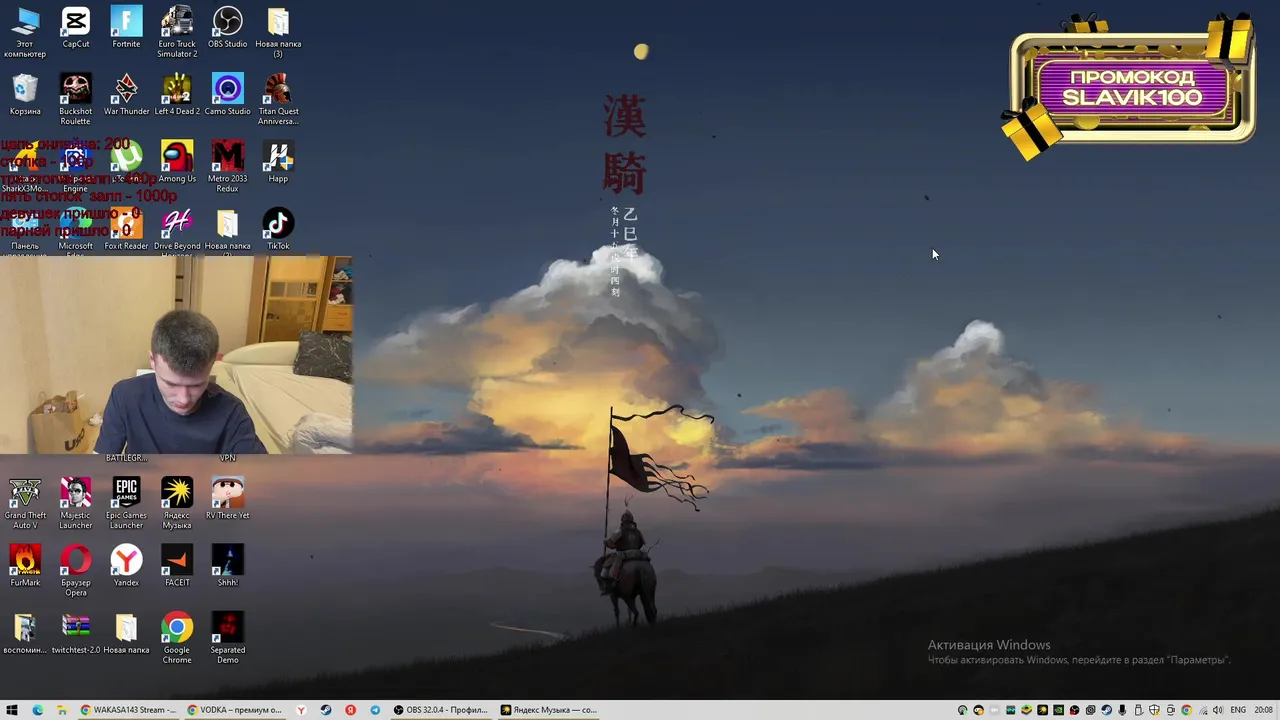Switch the ENG input language indicator
Screen dimensions: 1280x720
coord(1238,710)
